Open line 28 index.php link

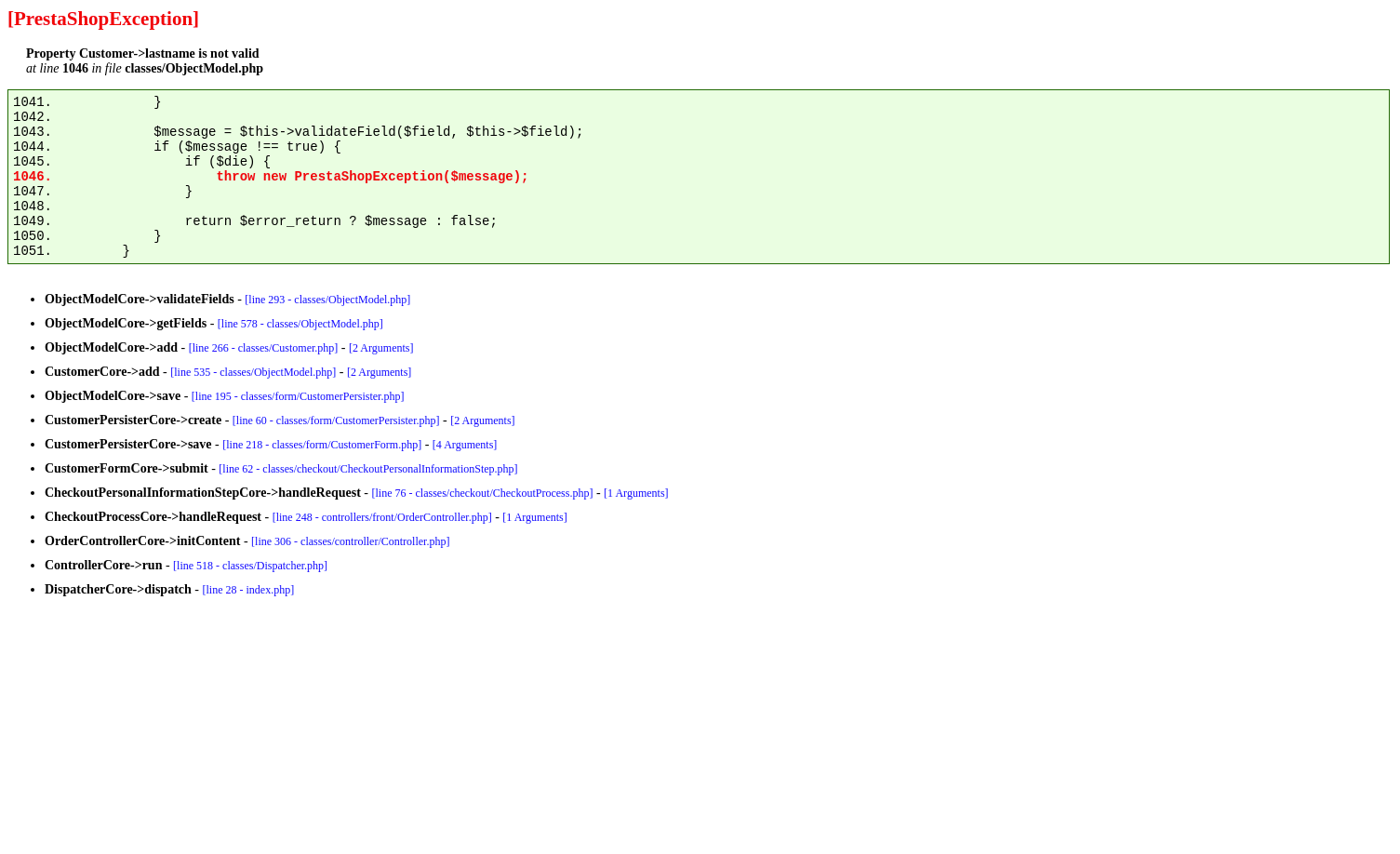(x=247, y=589)
